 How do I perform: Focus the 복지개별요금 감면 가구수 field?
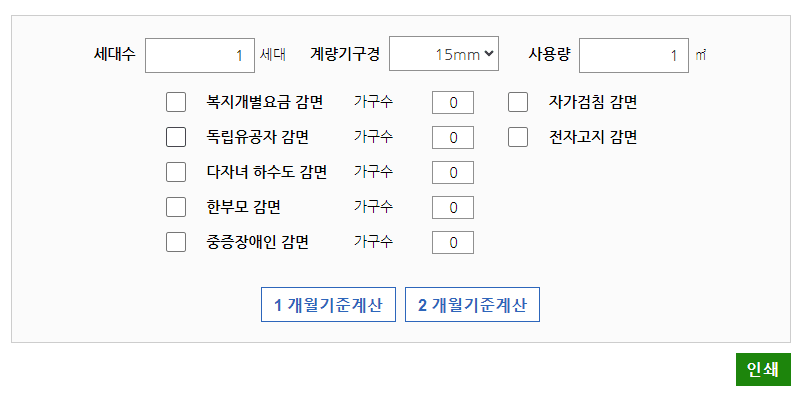click(x=452, y=102)
